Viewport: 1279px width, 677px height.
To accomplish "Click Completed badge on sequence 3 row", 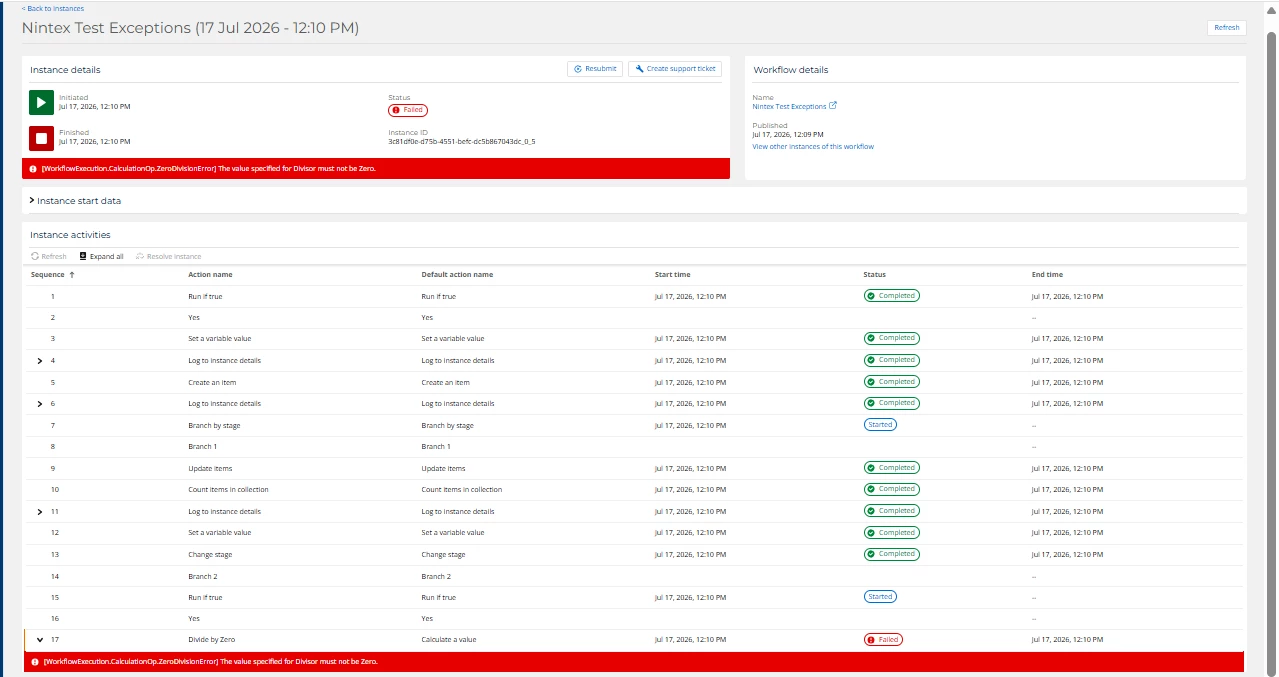I will click(x=891, y=338).
